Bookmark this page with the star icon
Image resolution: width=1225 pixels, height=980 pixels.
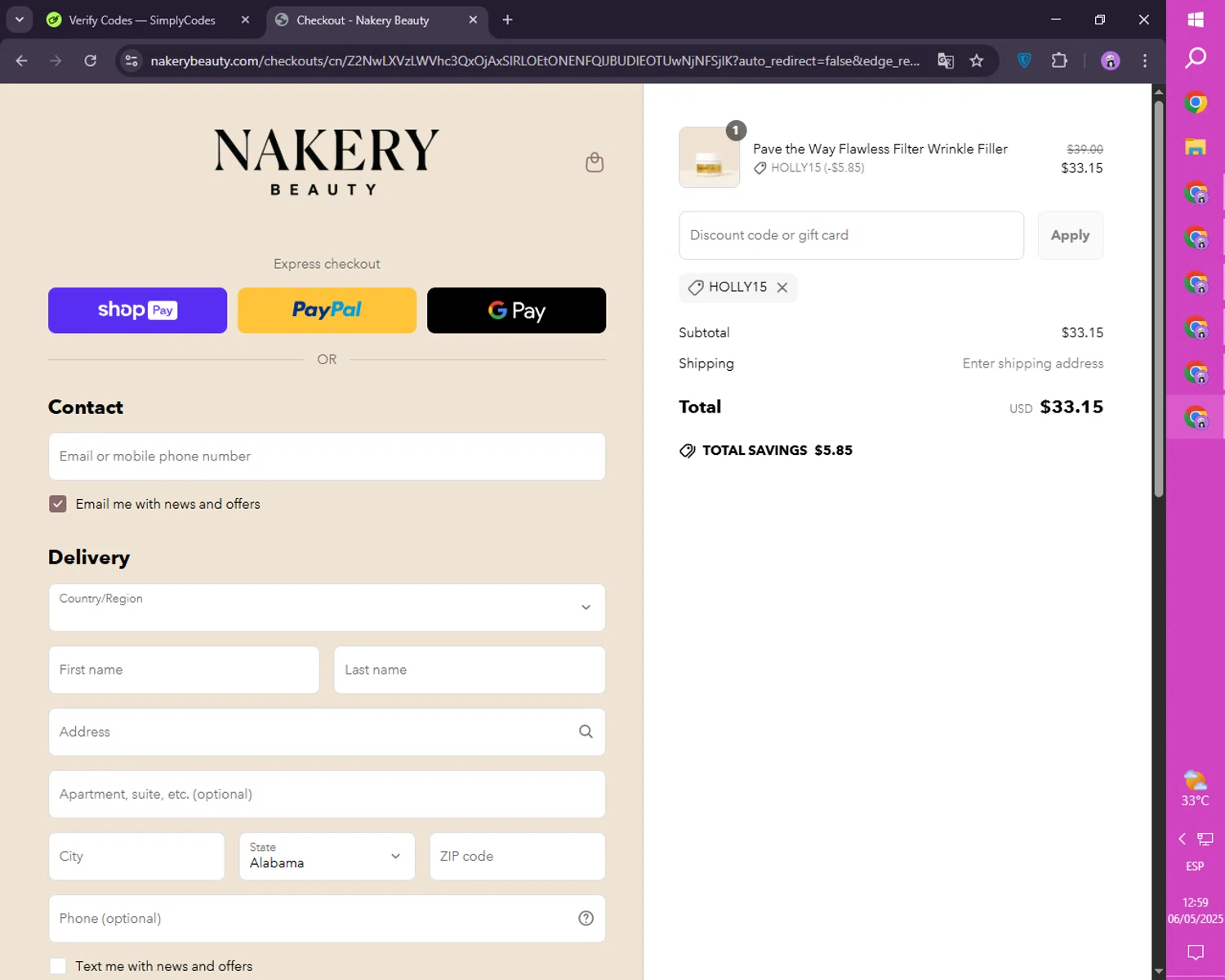pyautogui.click(x=977, y=60)
